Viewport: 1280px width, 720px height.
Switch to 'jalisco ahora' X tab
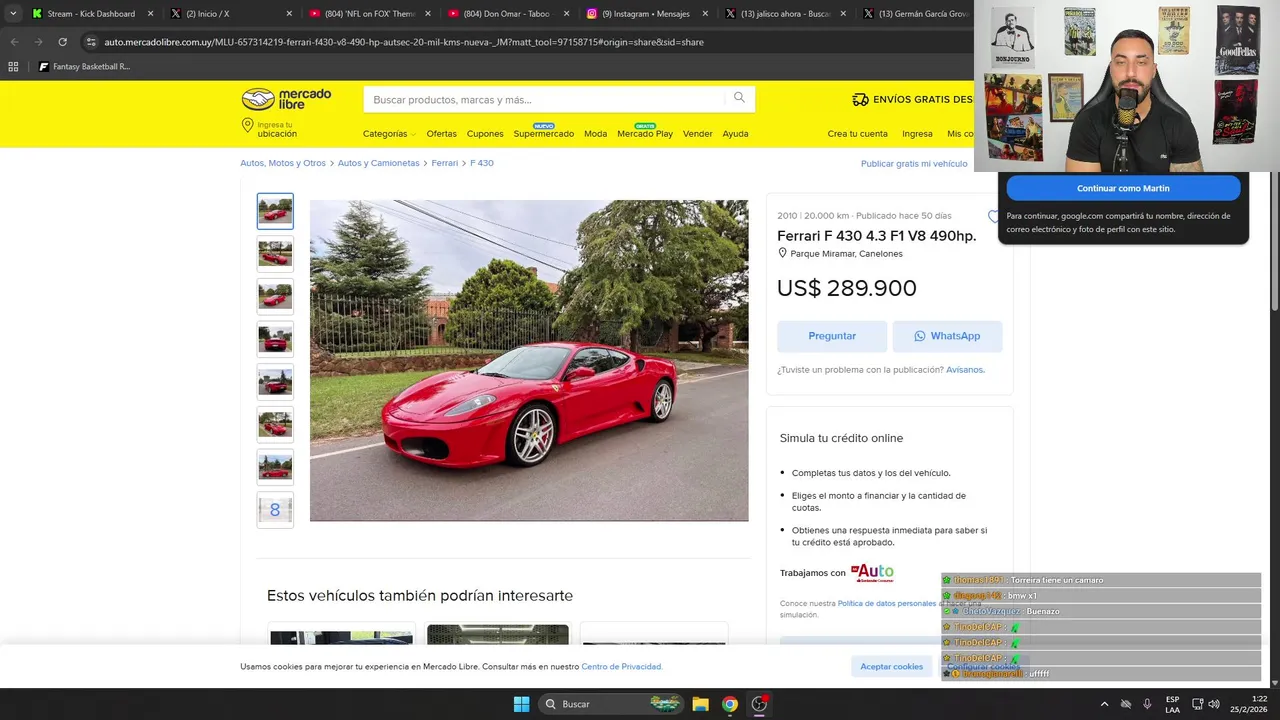click(x=783, y=14)
